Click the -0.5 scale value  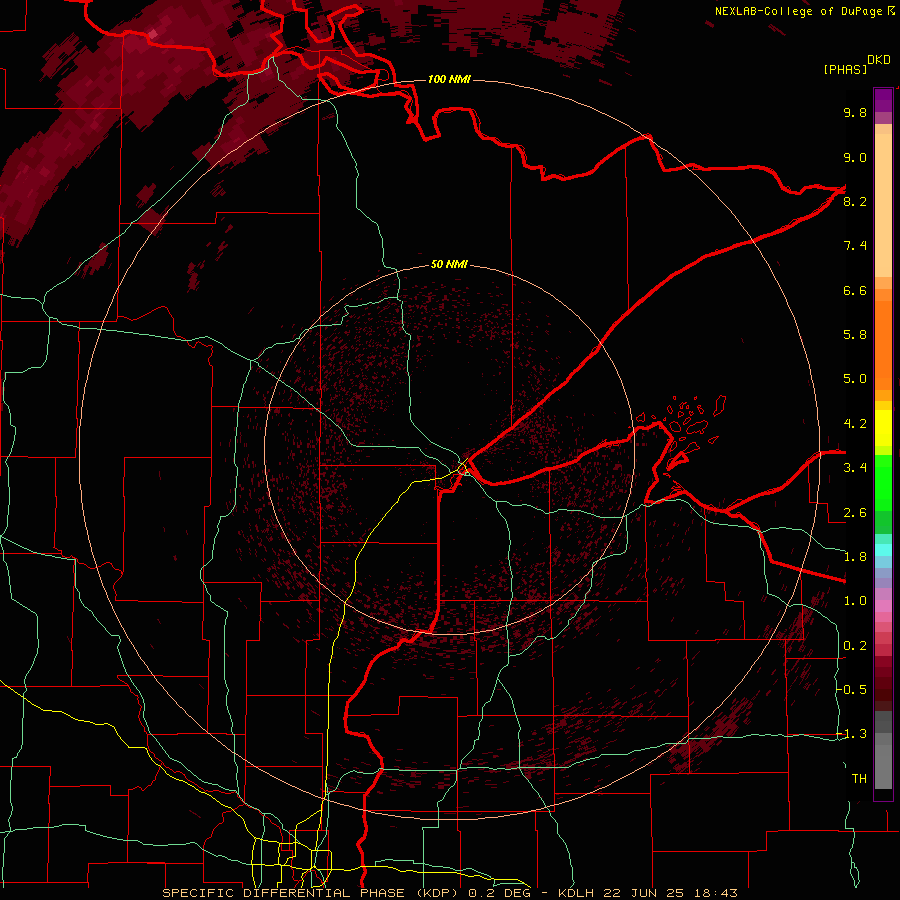(852, 689)
